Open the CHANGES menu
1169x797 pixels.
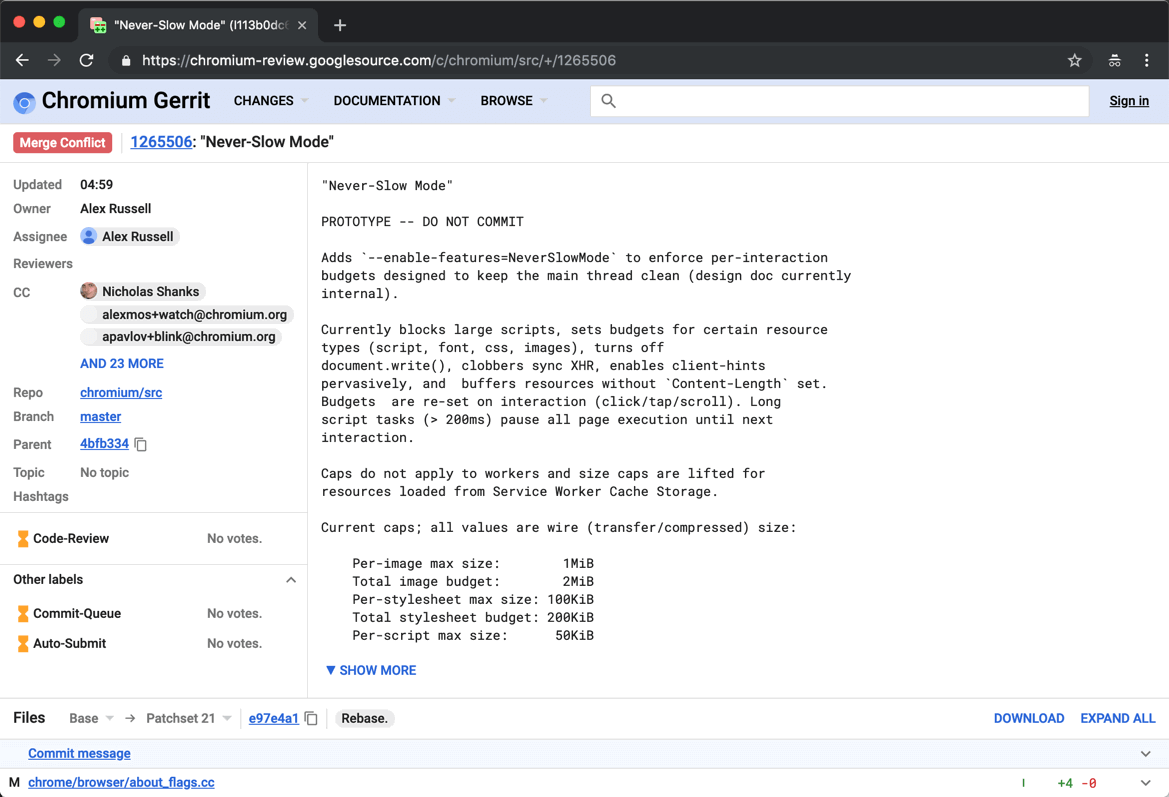coord(271,101)
